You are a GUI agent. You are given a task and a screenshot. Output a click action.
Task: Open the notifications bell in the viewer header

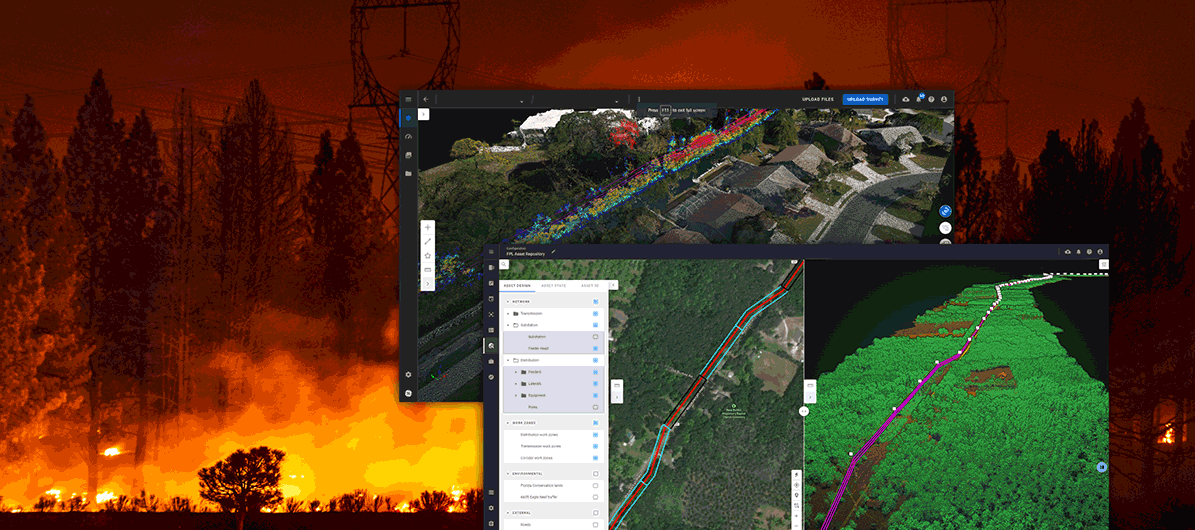click(918, 99)
